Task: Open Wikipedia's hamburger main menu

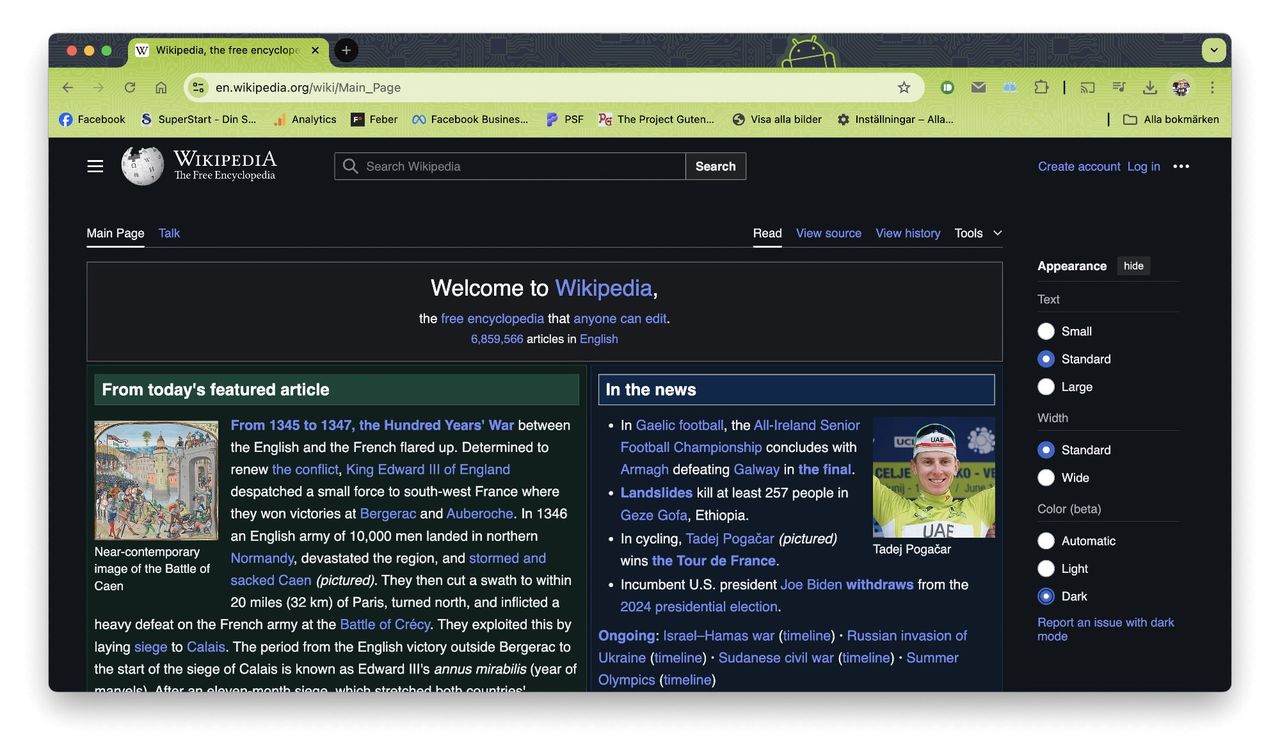Action: tap(95, 165)
